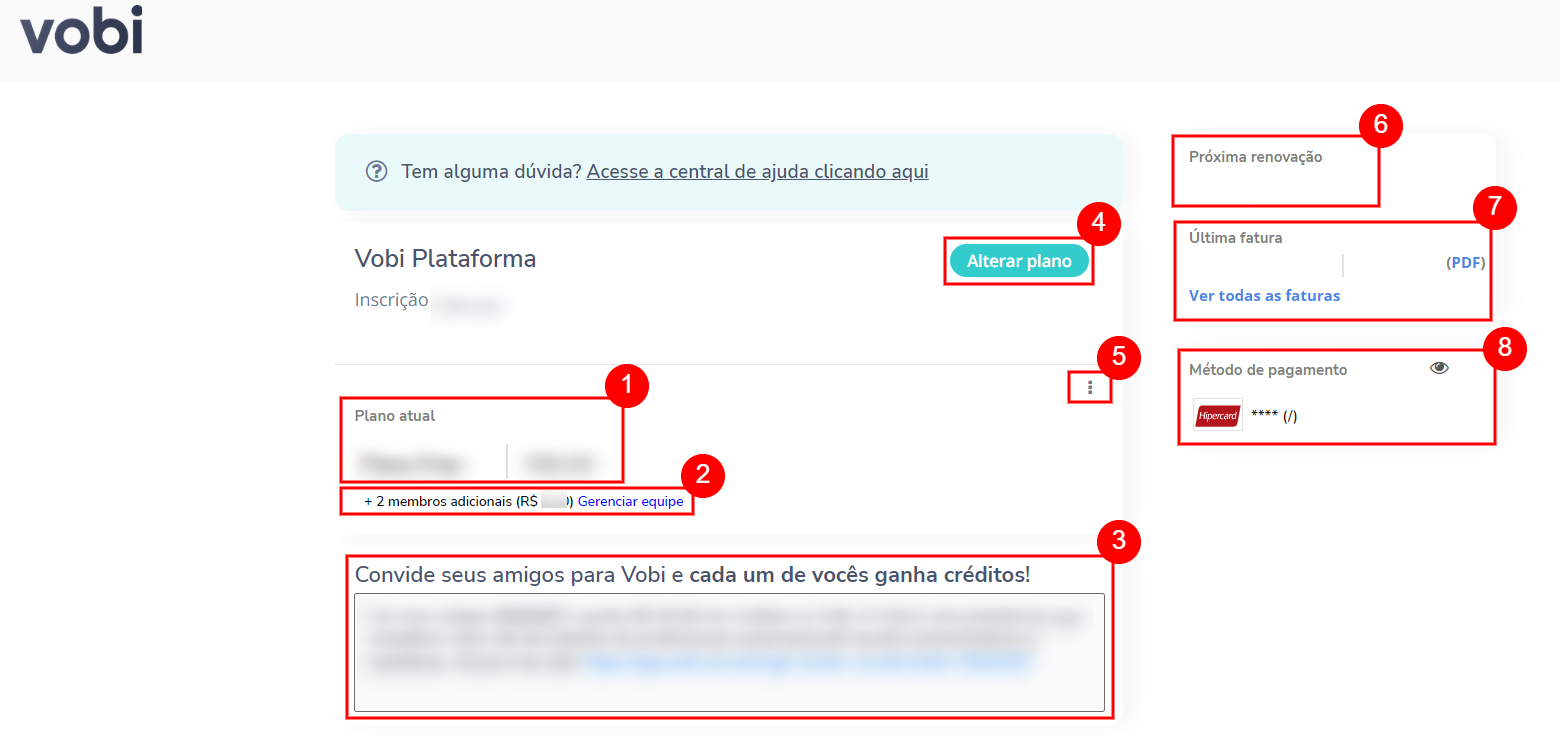Download the last invoice PDF

point(1466,263)
